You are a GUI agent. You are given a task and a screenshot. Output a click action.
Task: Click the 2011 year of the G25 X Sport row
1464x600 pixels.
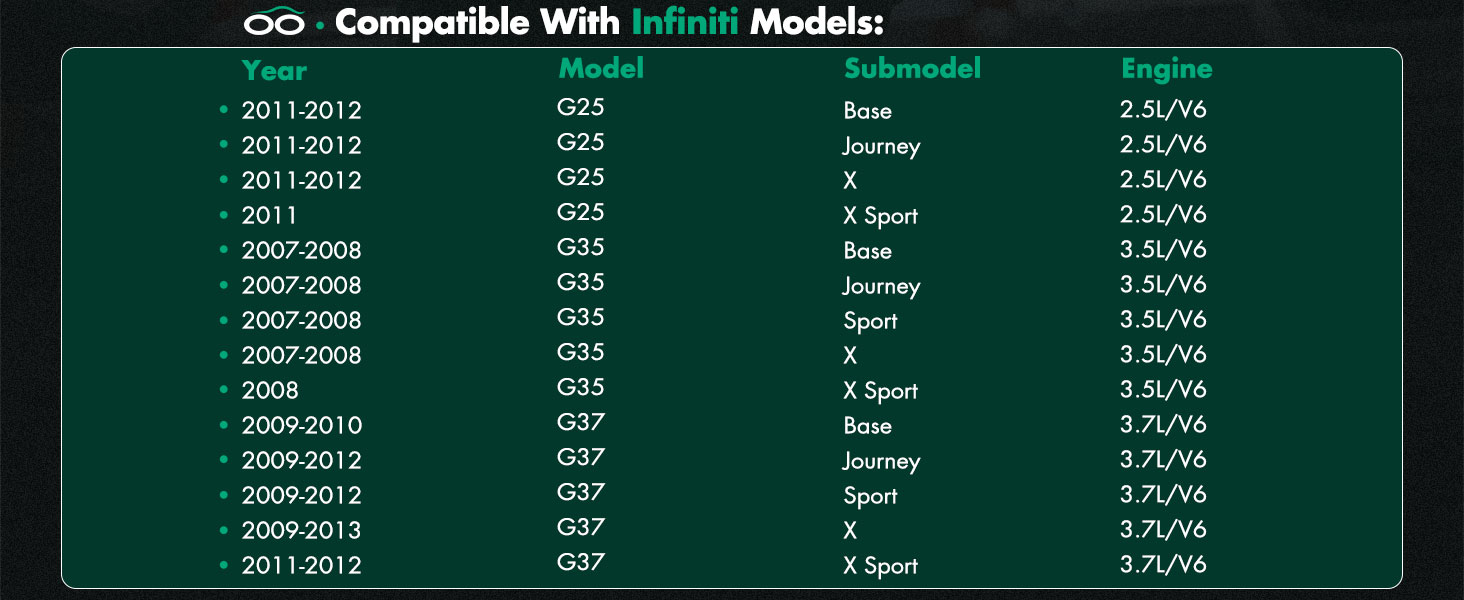(269, 215)
